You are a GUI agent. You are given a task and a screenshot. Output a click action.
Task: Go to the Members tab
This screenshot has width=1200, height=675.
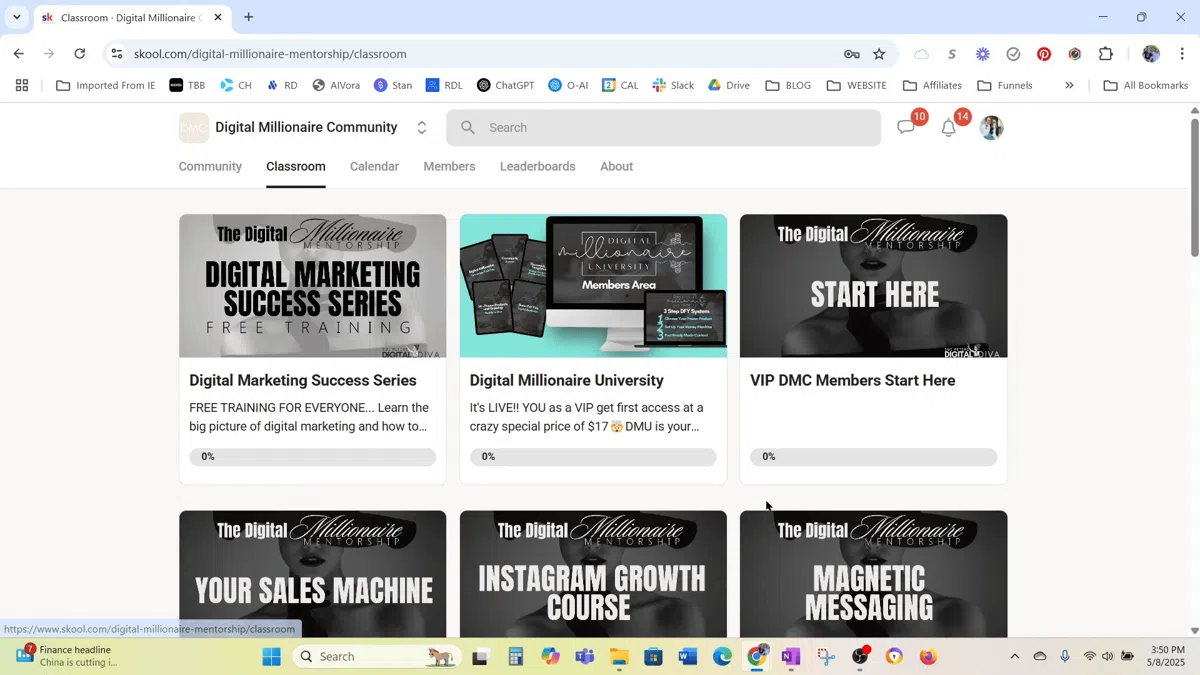pos(449,166)
